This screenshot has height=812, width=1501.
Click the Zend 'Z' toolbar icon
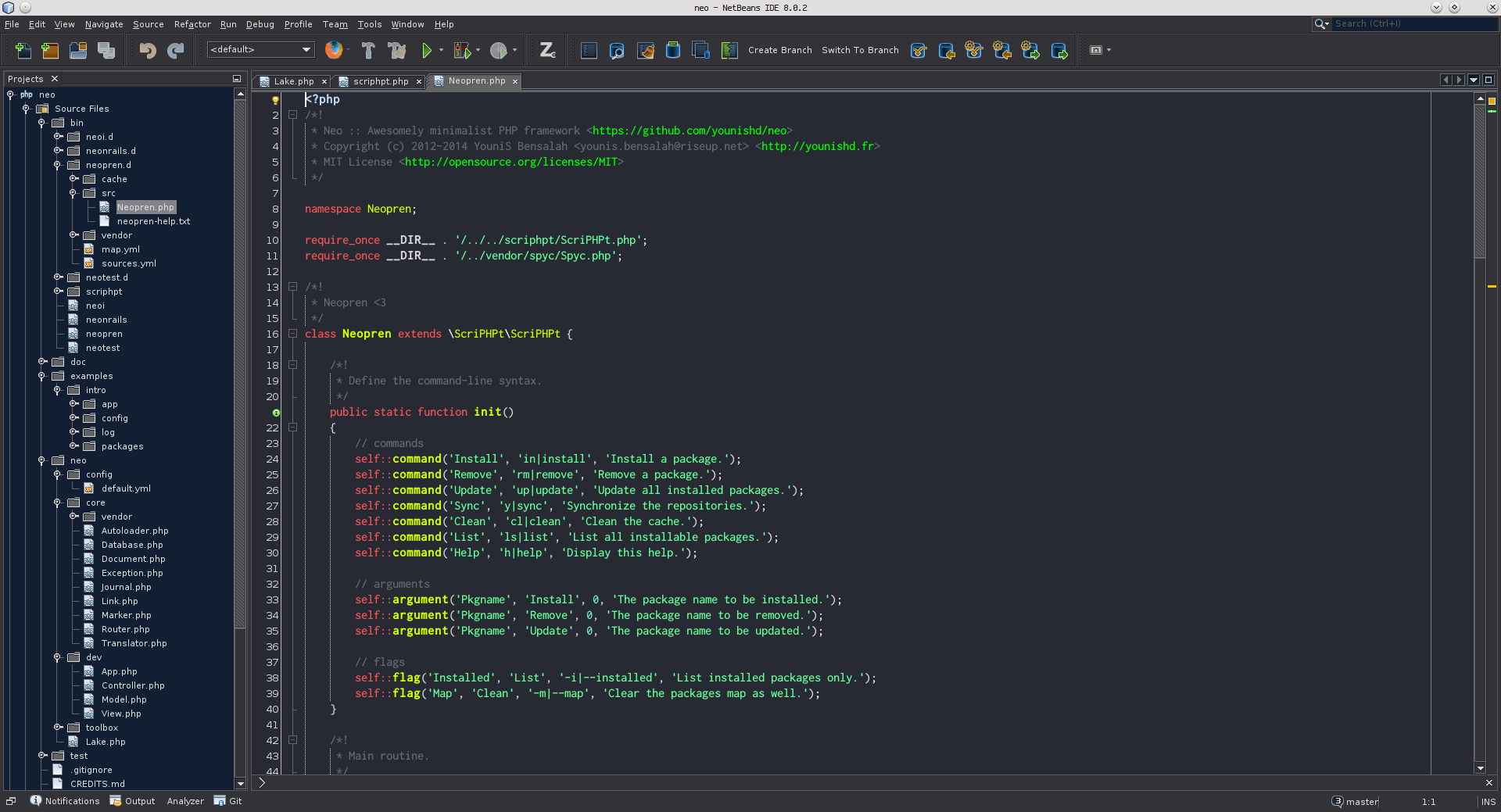click(547, 50)
